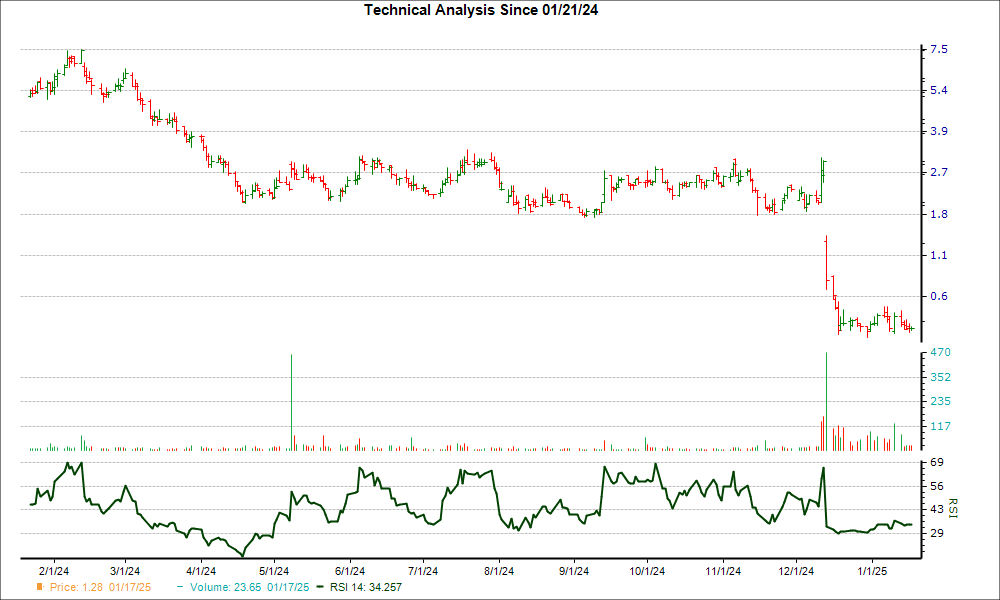Click the 6/1/24 date label
Viewport: 1000px width, 600px height.
350,571
